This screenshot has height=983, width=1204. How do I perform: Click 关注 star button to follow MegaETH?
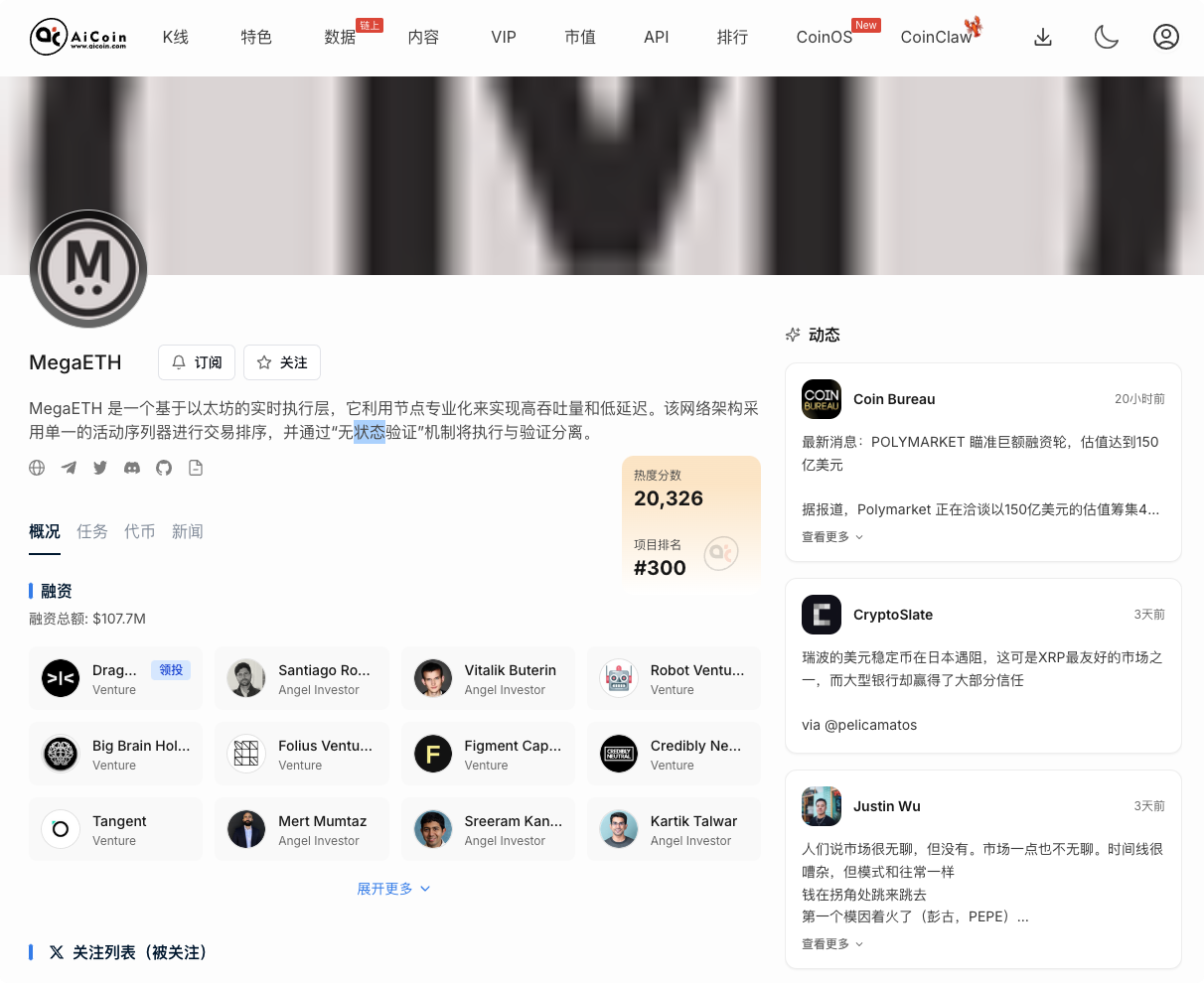281,362
